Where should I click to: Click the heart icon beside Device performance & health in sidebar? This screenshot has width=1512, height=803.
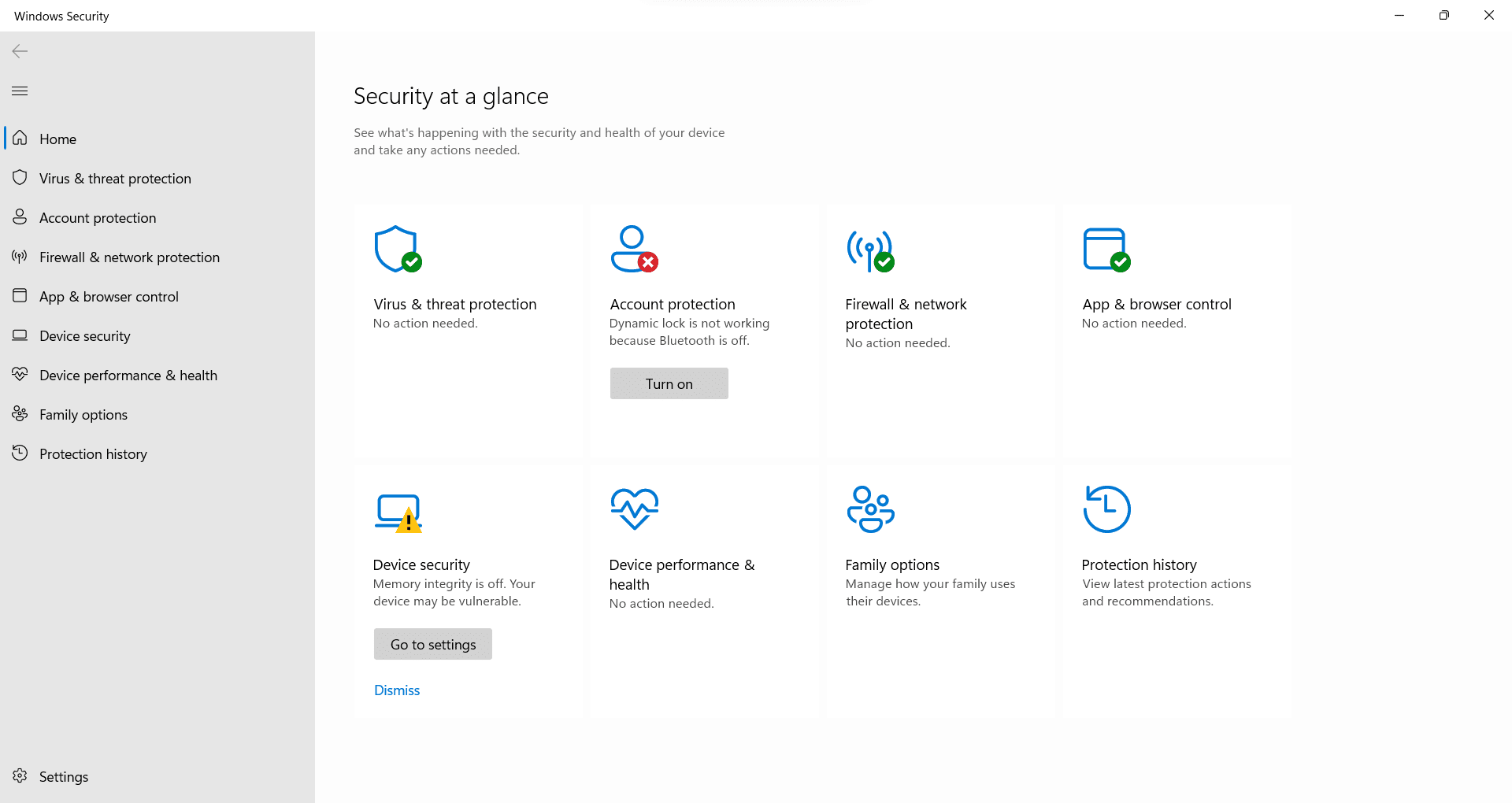click(20, 374)
